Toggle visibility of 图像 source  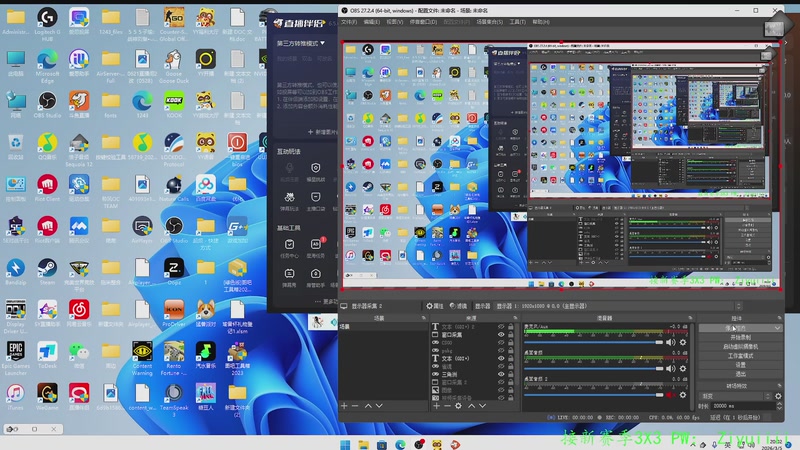(501, 390)
